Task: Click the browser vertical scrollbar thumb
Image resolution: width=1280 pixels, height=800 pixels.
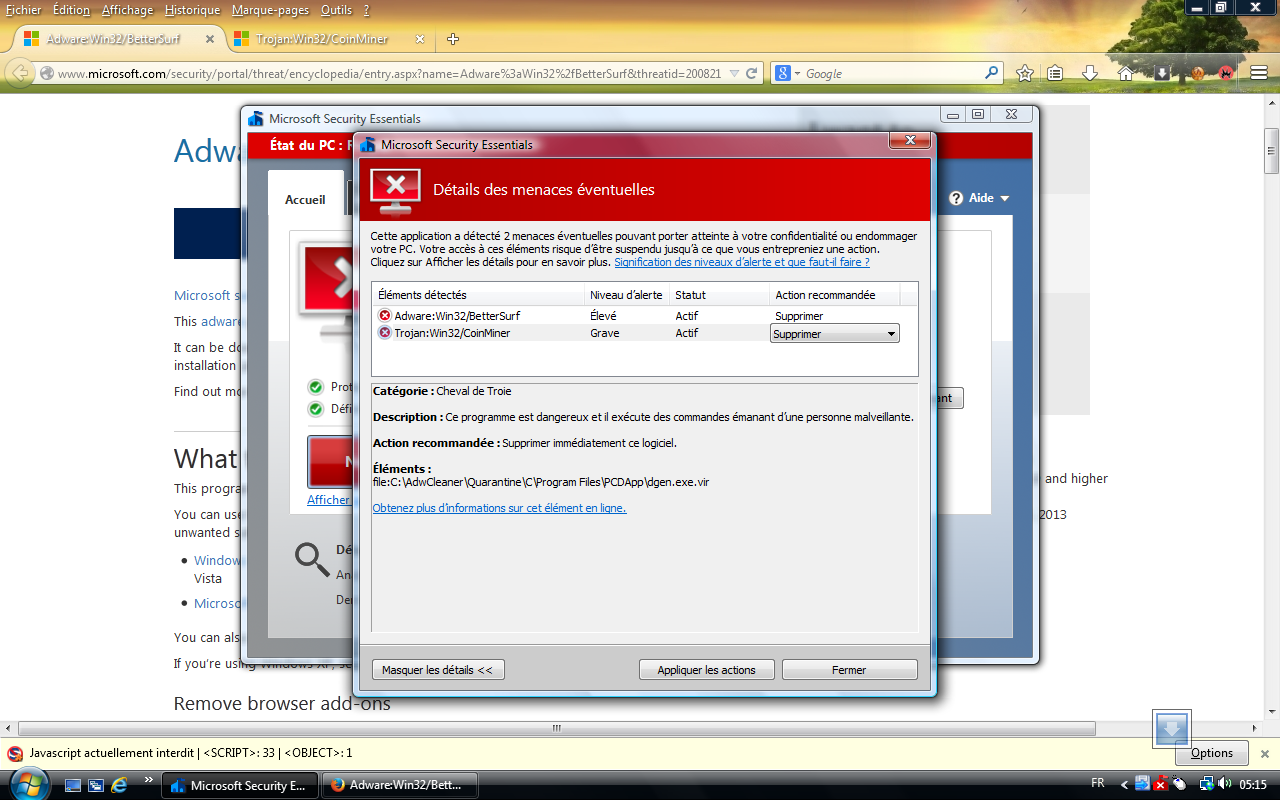Action: [x=1271, y=151]
